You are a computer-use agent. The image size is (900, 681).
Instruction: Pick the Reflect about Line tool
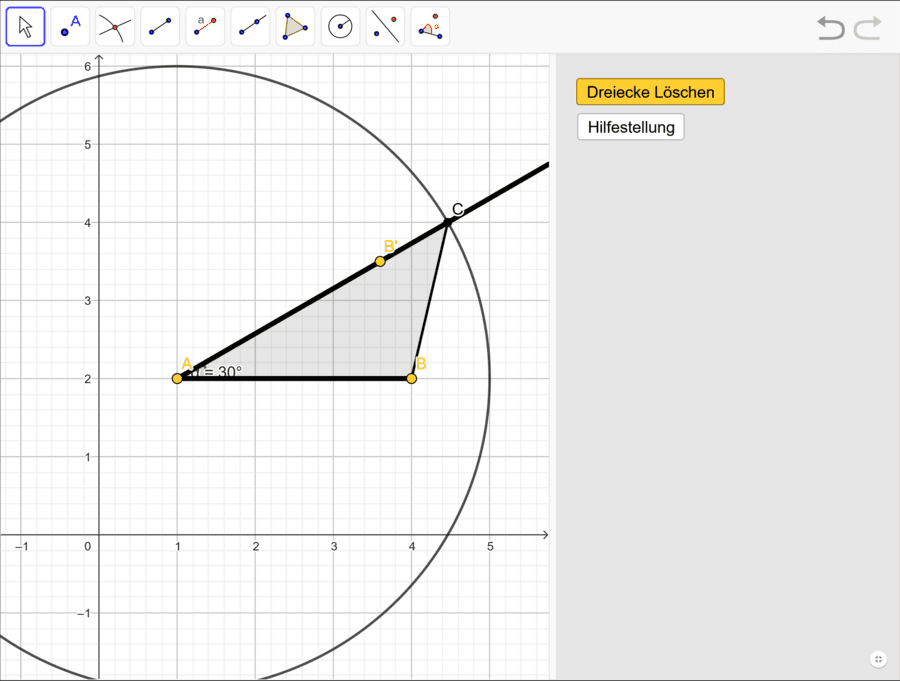click(385, 27)
